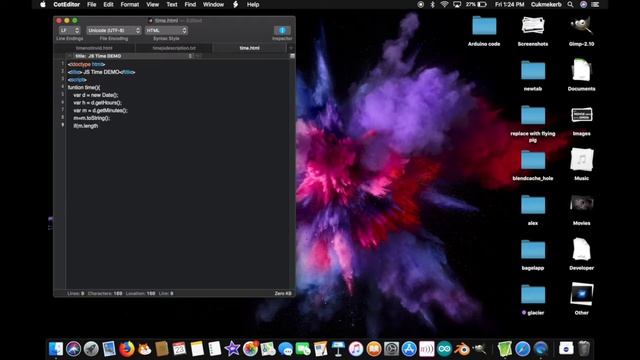This screenshot has width=640, height=360.
Task: Open the blendcache_hole folder
Action: pos(533,160)
